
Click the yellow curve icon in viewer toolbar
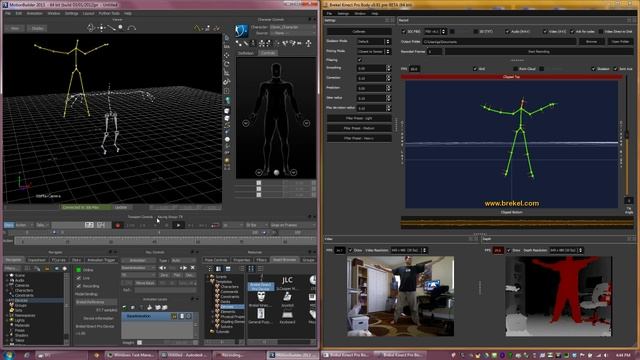click(x=198, y=28)
